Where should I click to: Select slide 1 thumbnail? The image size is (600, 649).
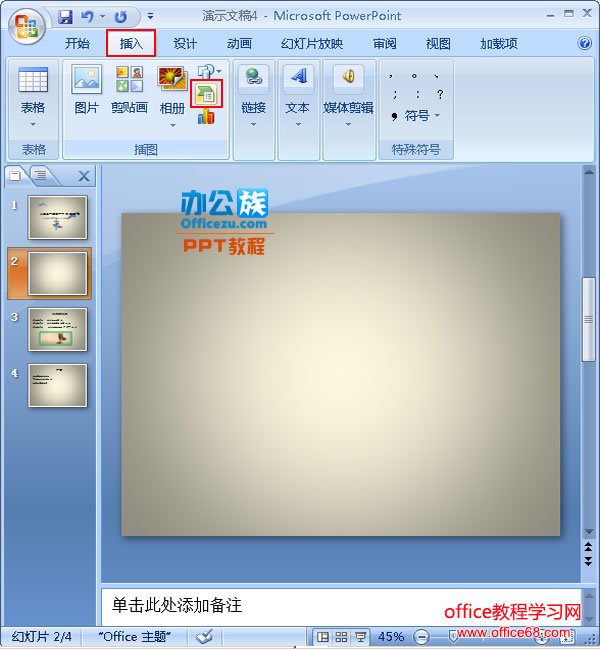tap(58, 217)
